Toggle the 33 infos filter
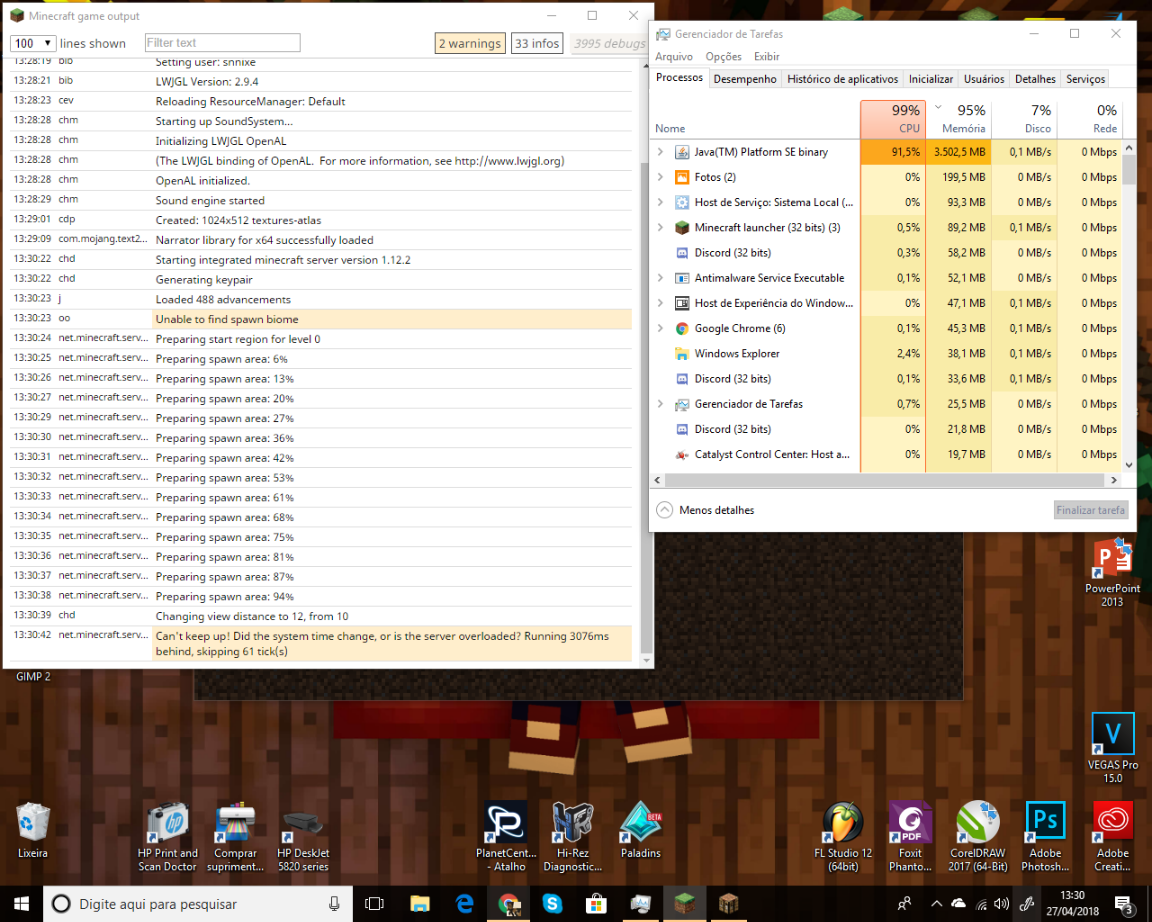The image size is (1152, 922). tap(537, 43)
